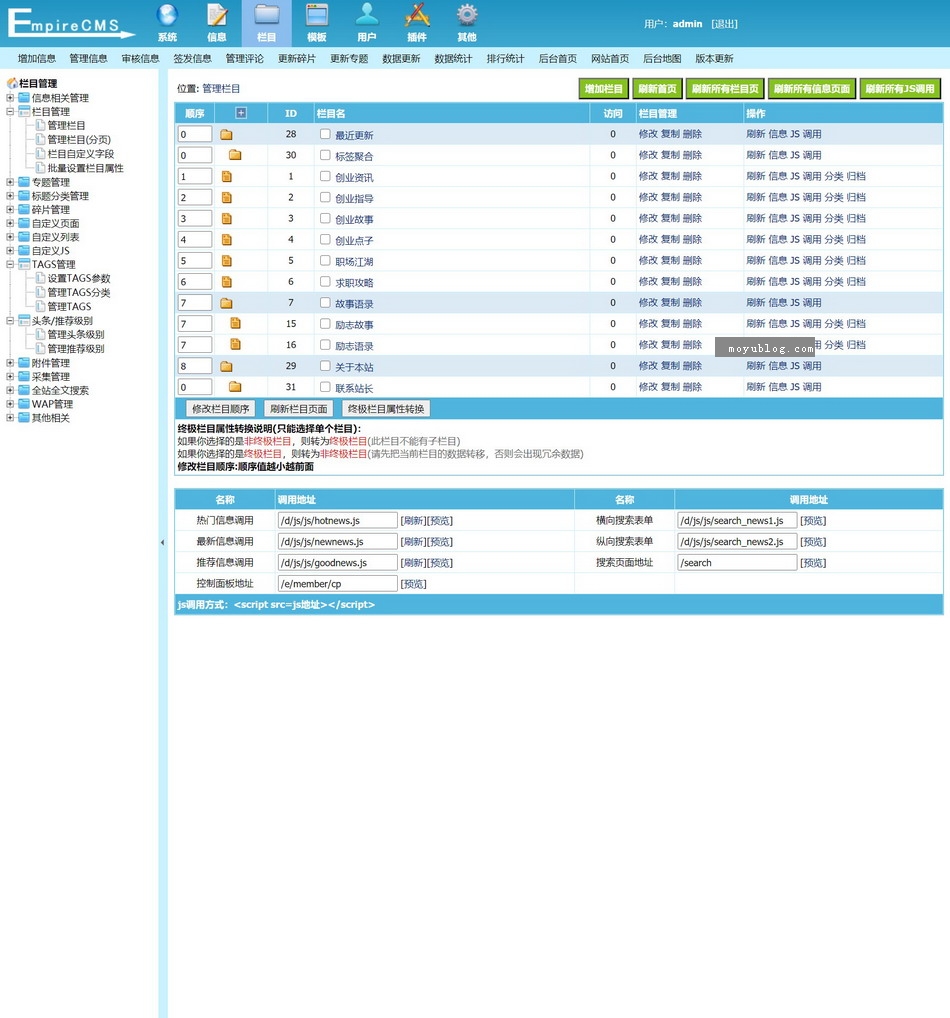Viewport: 950px width, 1018px height.
Task: Click the 终极栏目属性转换 button
Action: tap(386, 408)
